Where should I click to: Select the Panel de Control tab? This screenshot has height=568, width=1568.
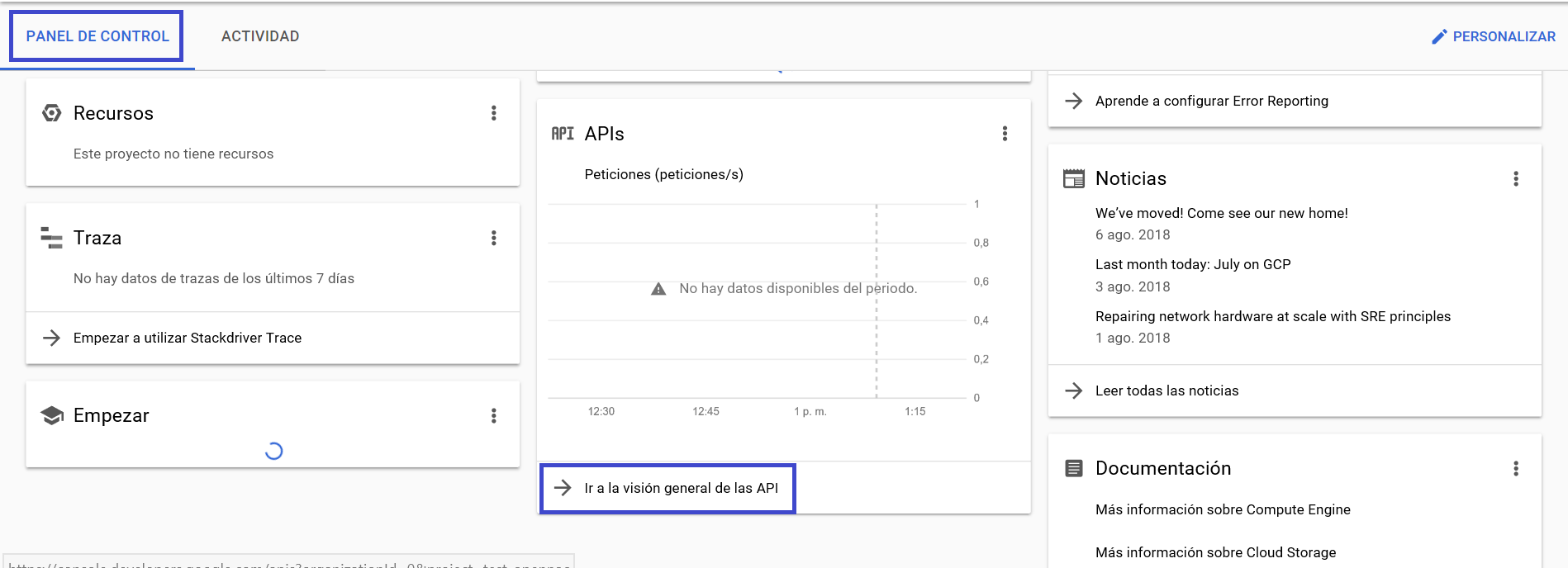(x=97, y=36)
